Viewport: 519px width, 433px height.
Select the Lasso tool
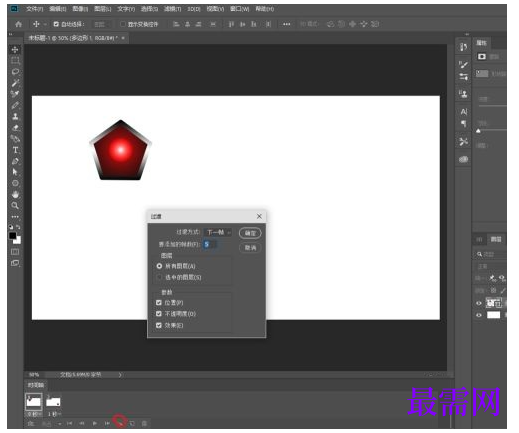[15, 72]
